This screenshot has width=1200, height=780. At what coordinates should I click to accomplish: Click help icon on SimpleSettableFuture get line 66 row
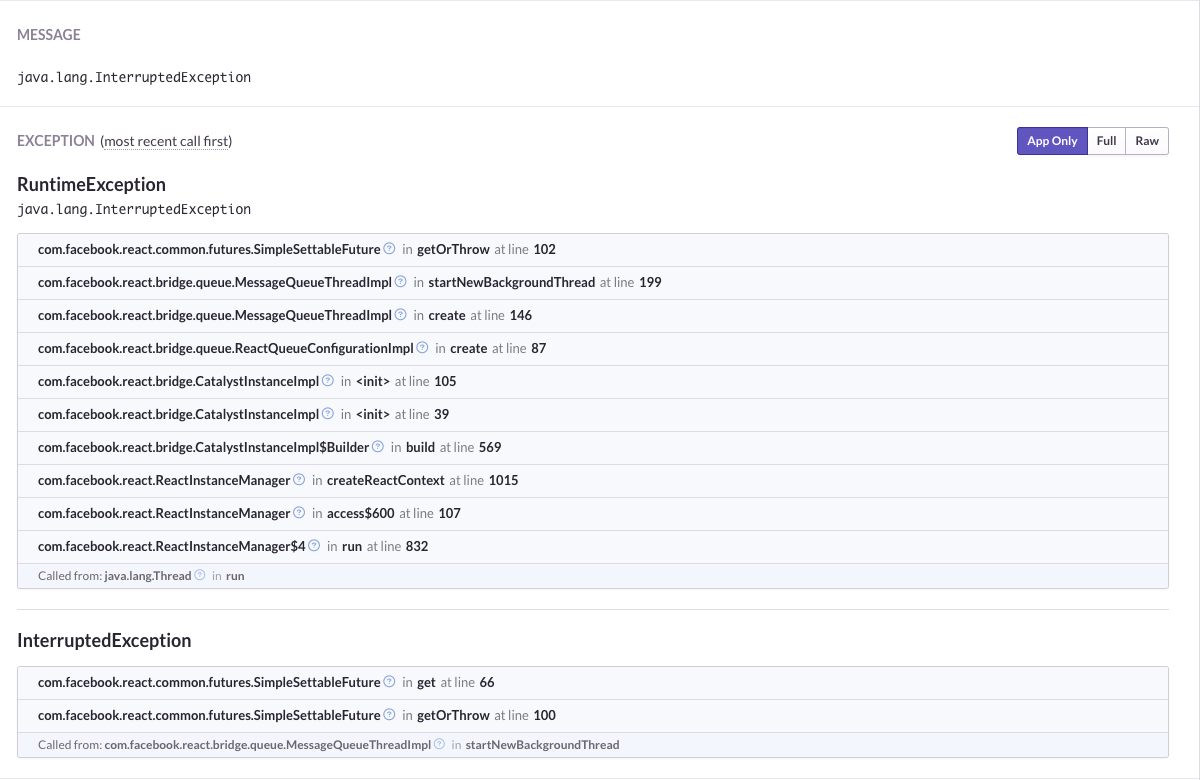pyautogui.click(x=390, y=682)
